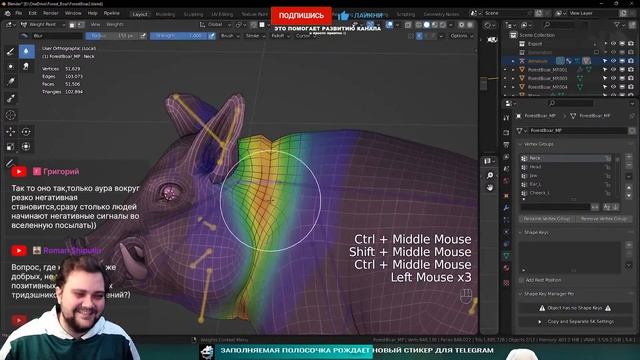Switch to the Geometry Nodes workspace tab

[441, 14]
